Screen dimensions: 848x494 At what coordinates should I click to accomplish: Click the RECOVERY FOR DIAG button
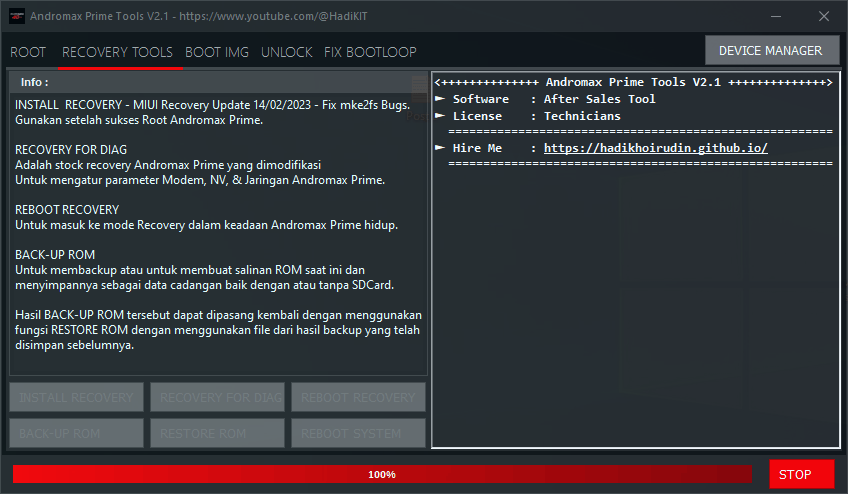(217, 397)
